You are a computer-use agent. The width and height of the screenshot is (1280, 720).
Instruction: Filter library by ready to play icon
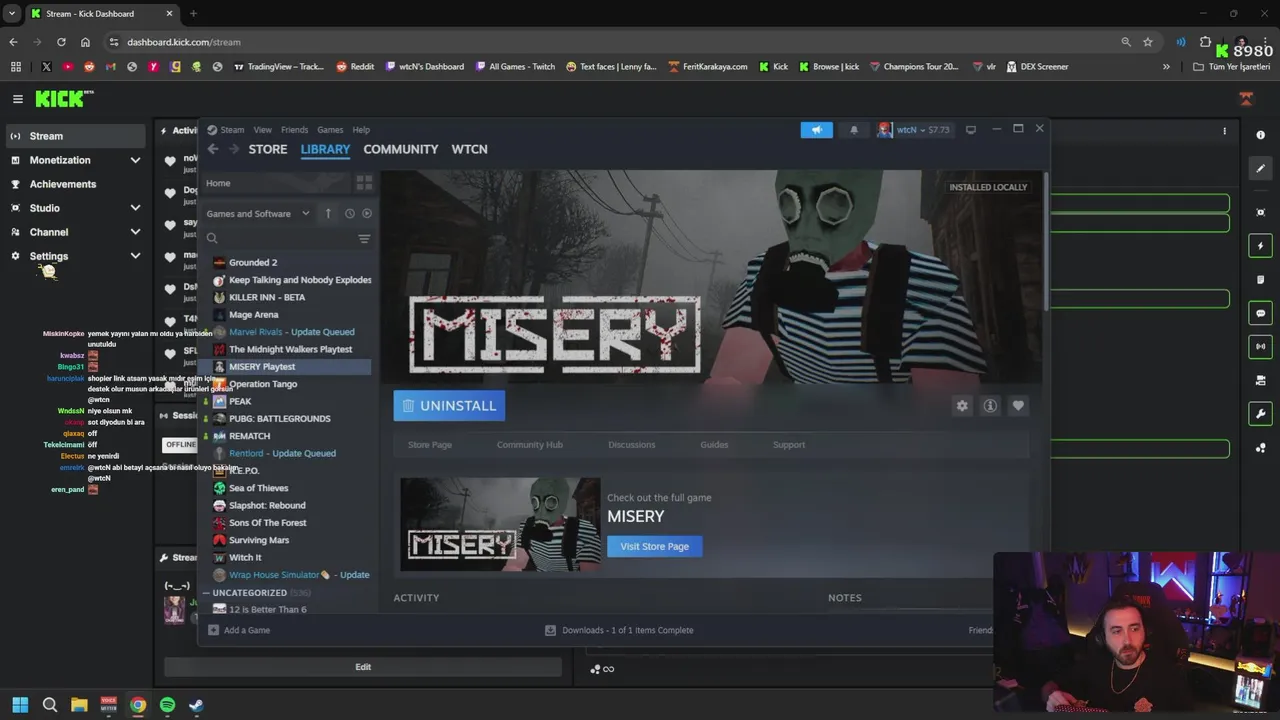click(x=367, y=213)
